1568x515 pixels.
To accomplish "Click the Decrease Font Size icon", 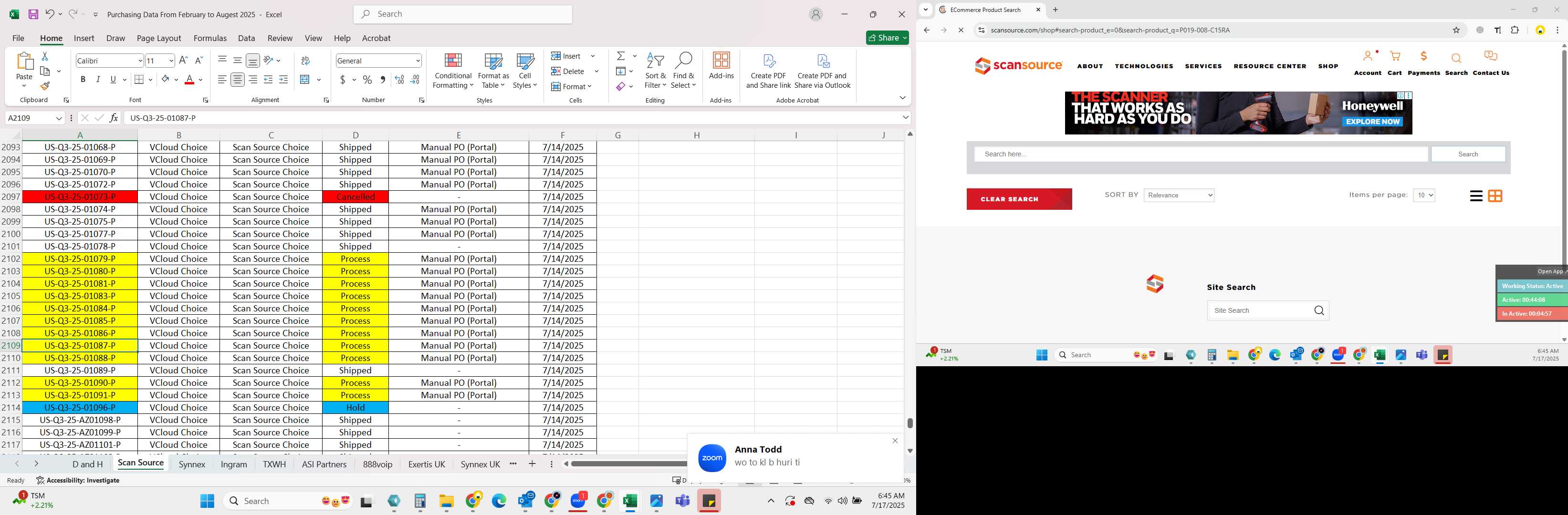I will [199, 60].
